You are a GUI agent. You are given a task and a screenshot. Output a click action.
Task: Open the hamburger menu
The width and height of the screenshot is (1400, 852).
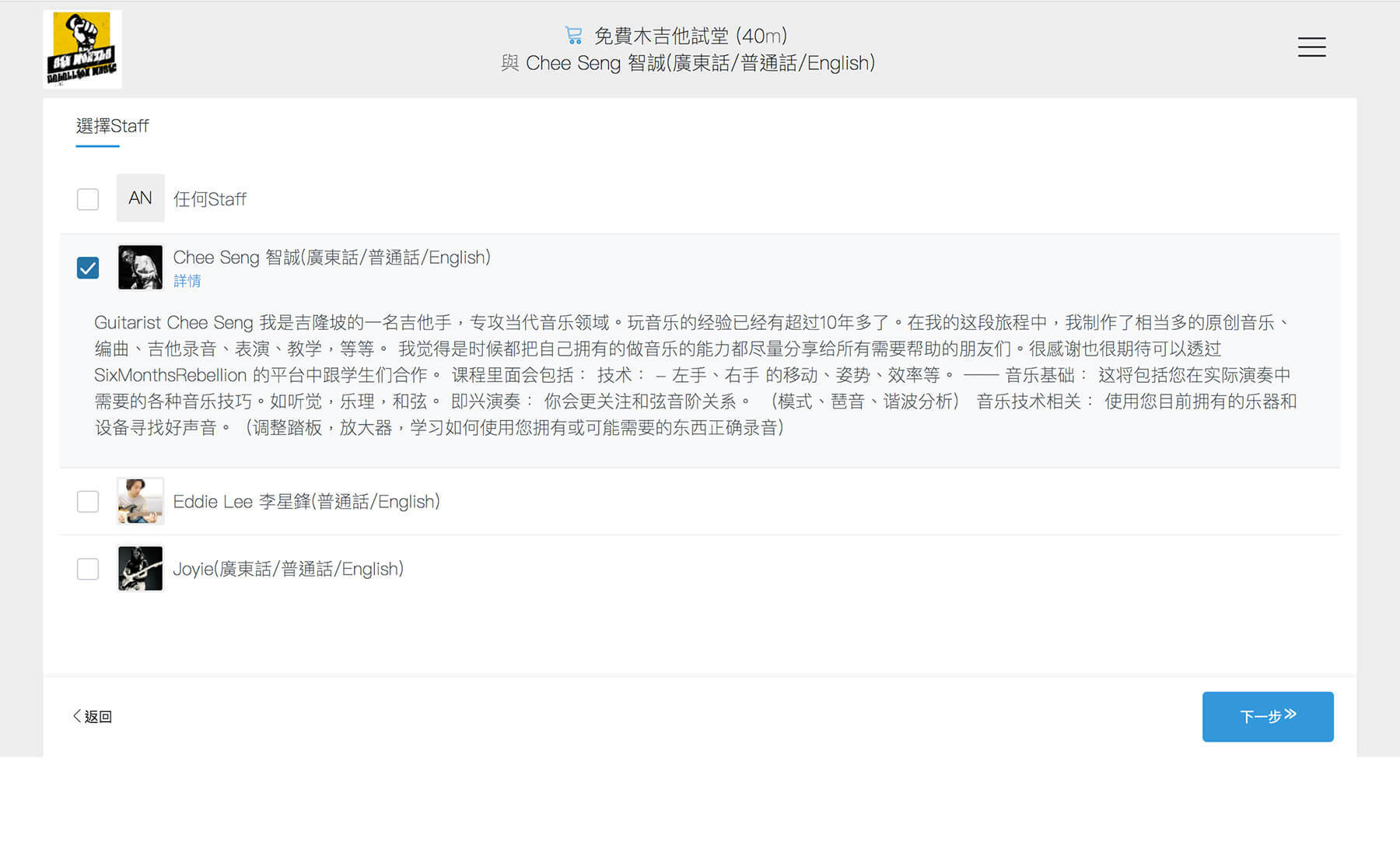(1311, 47)
